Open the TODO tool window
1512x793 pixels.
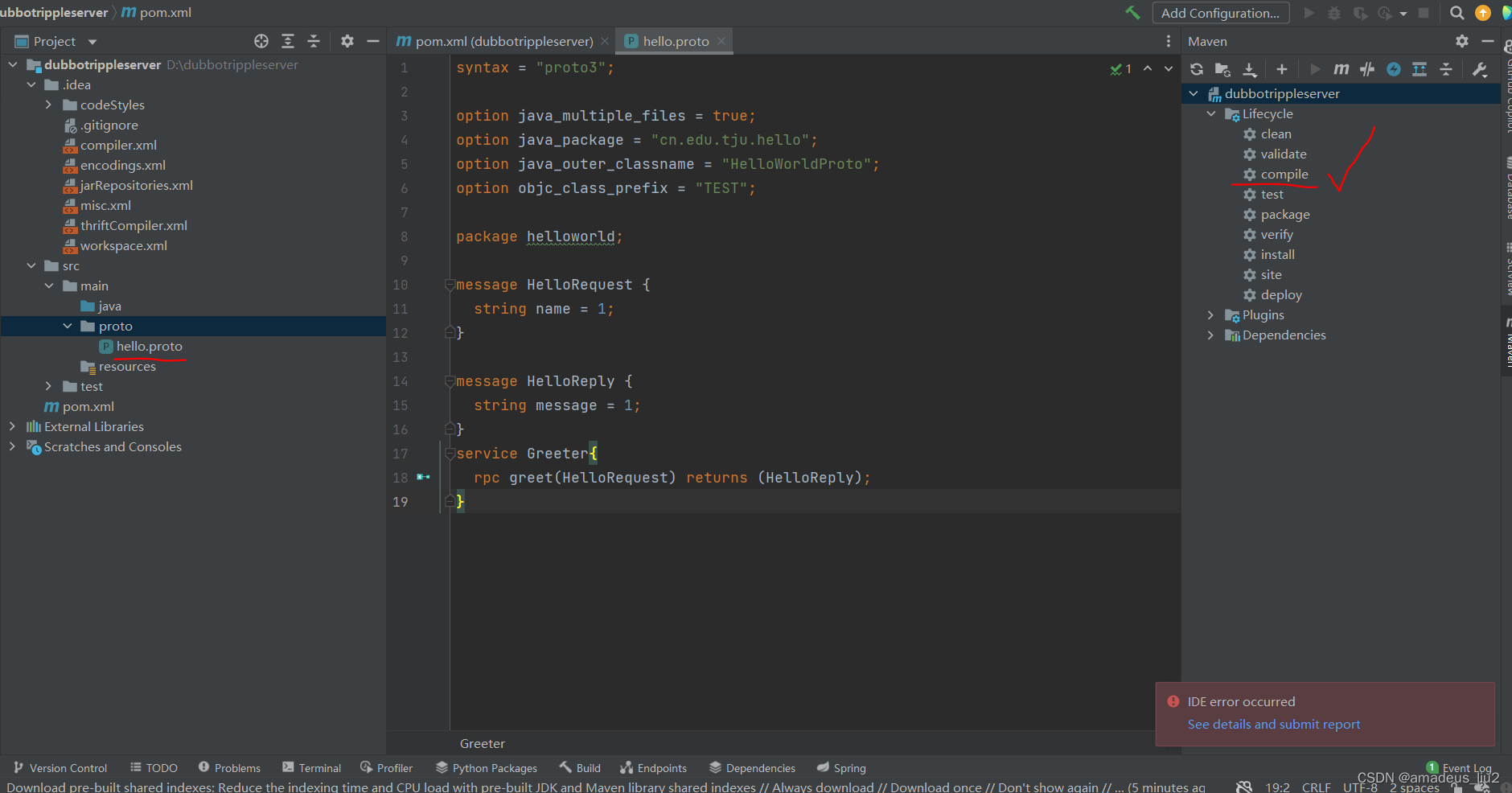pos(154,768)
